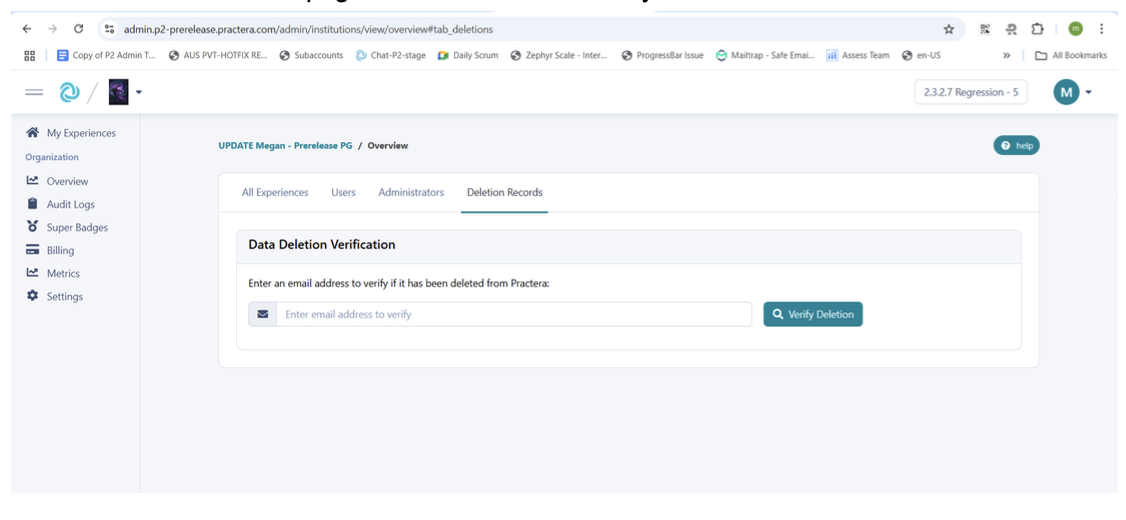Open user avatar M dropdown
This screenshot has width=1126, height=520.
[x=1072, y=92]
